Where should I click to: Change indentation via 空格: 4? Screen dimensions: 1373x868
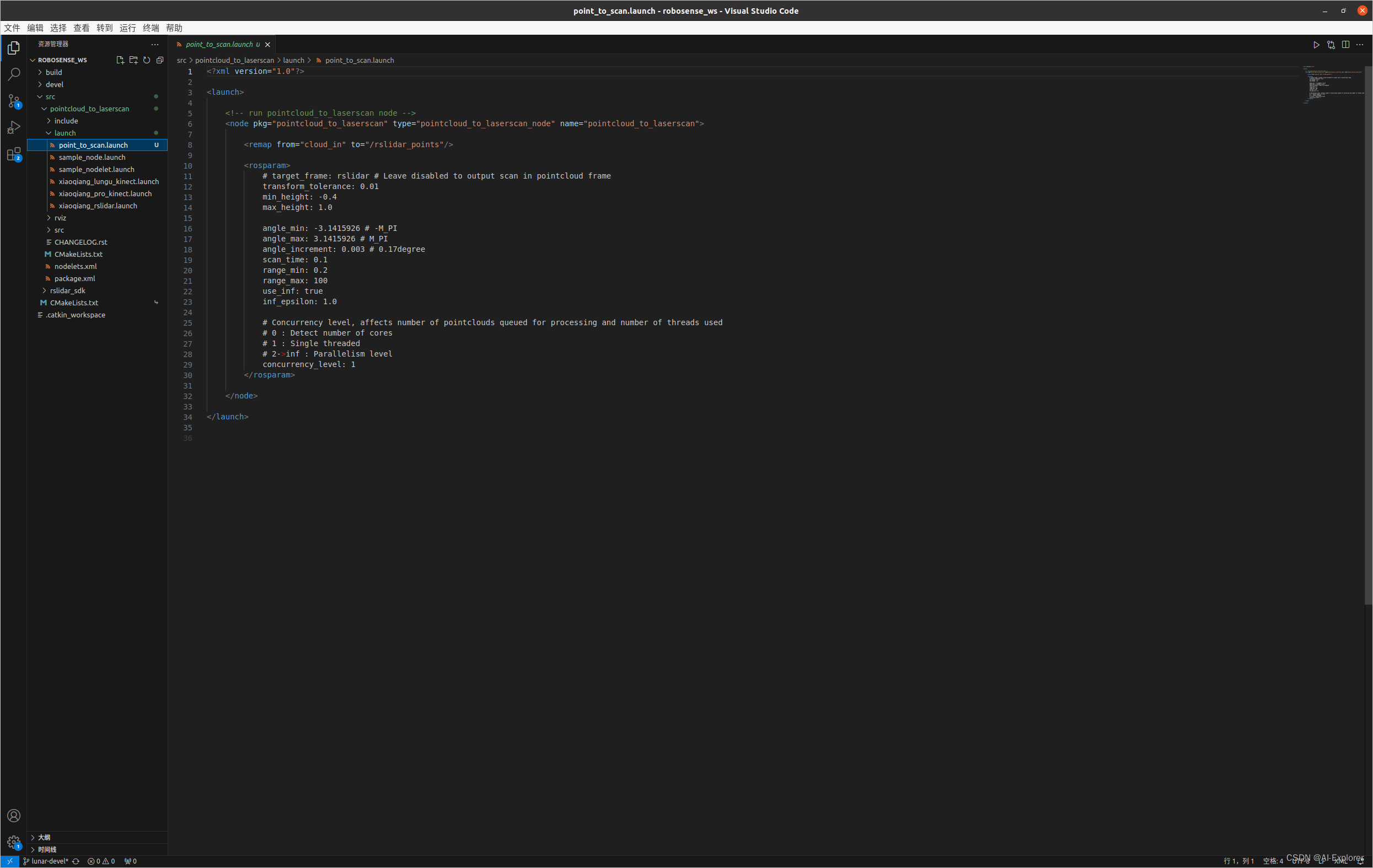[1273, 861]
